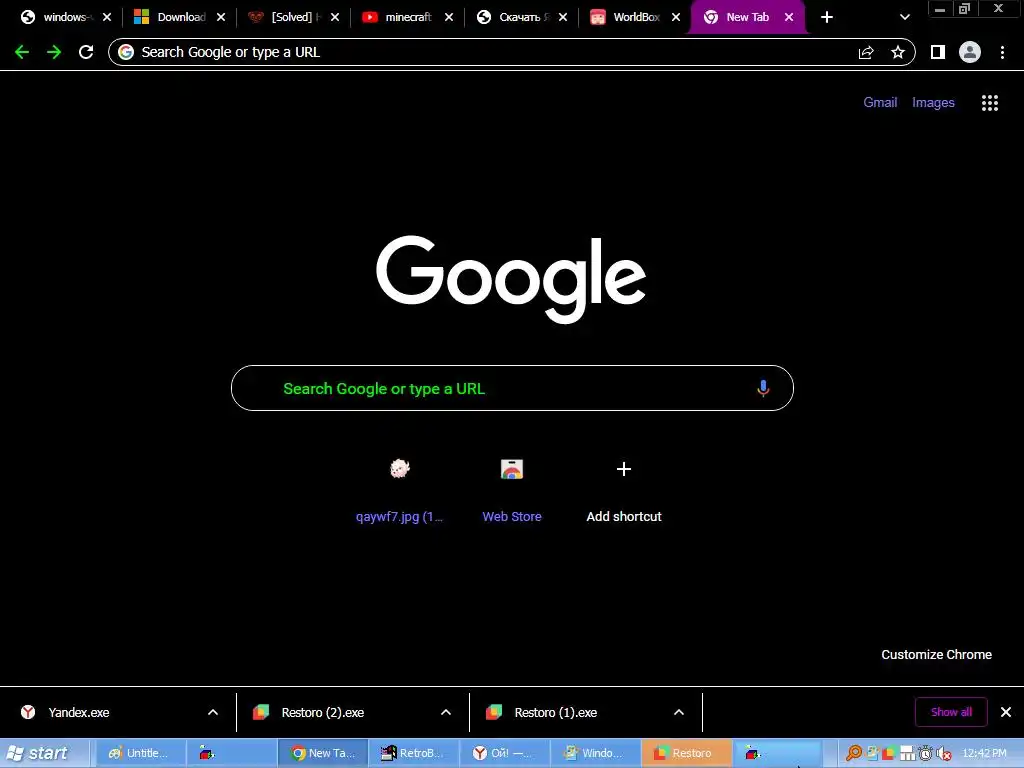Share this page from the address bar
The width and height of the screenshot is (1024, 768).
(866, 52)
